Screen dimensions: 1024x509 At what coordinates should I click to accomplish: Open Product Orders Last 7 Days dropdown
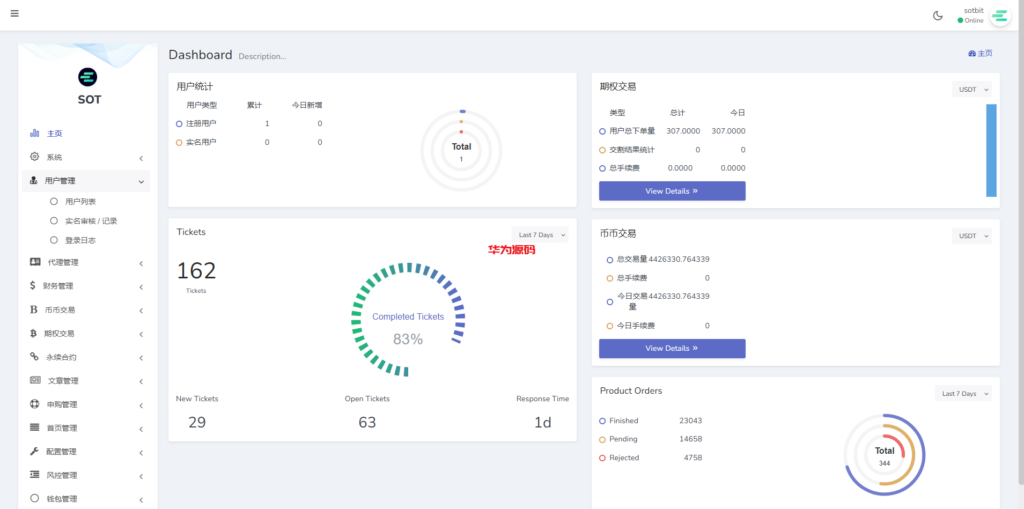(963, 394)
